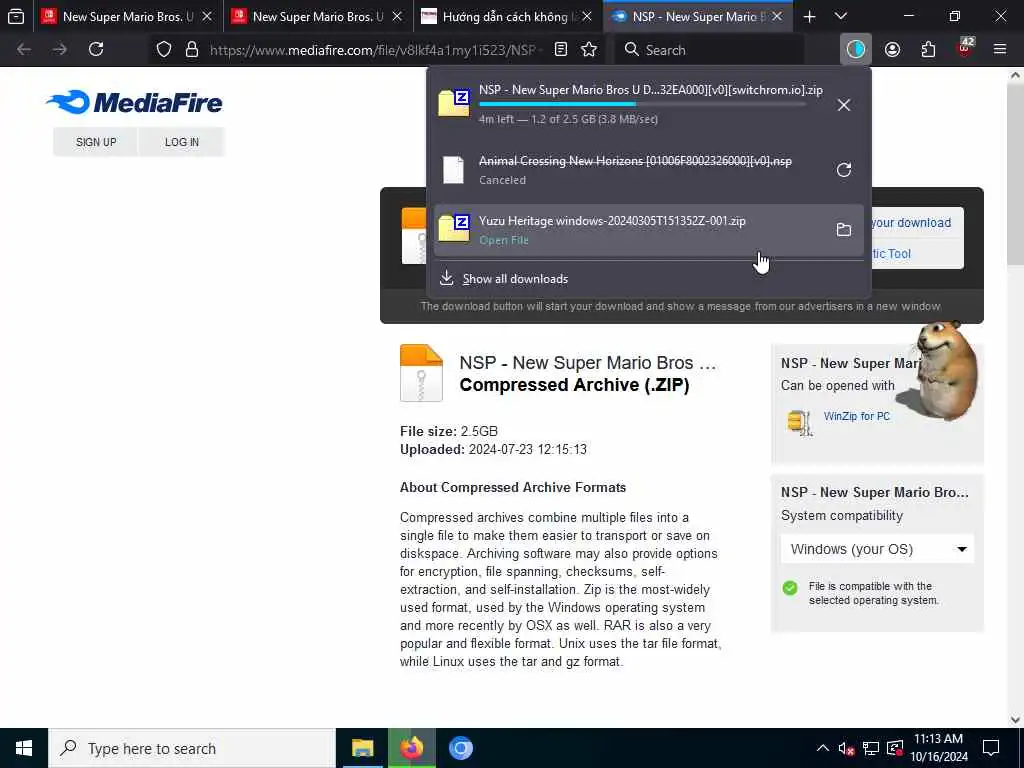Screen dimensions: 1024x768
Task: Open Firefox View workspace icon
Action: (16, 16)
